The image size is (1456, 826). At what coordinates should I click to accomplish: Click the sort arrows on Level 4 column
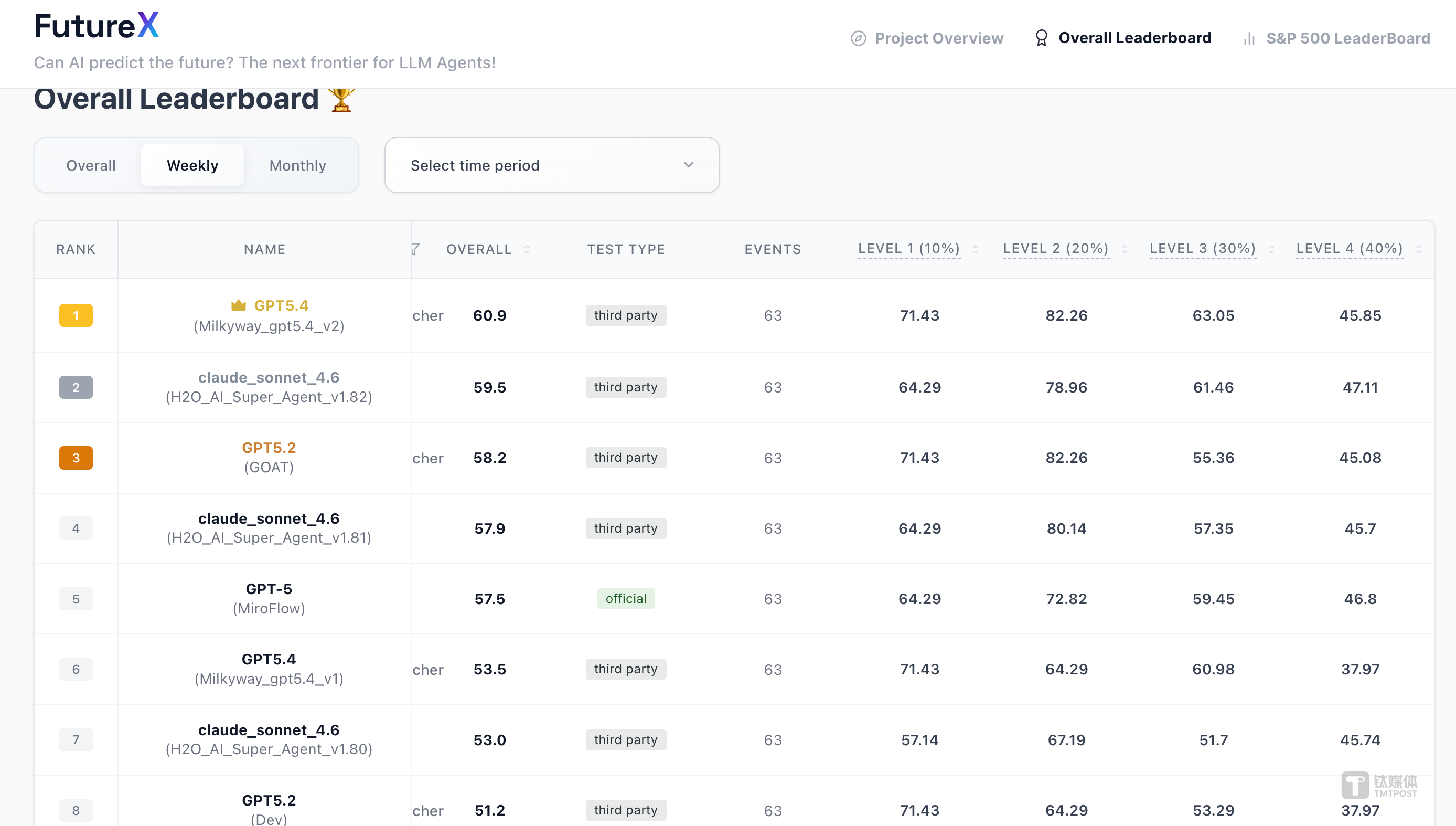[x=1418, y=249]
